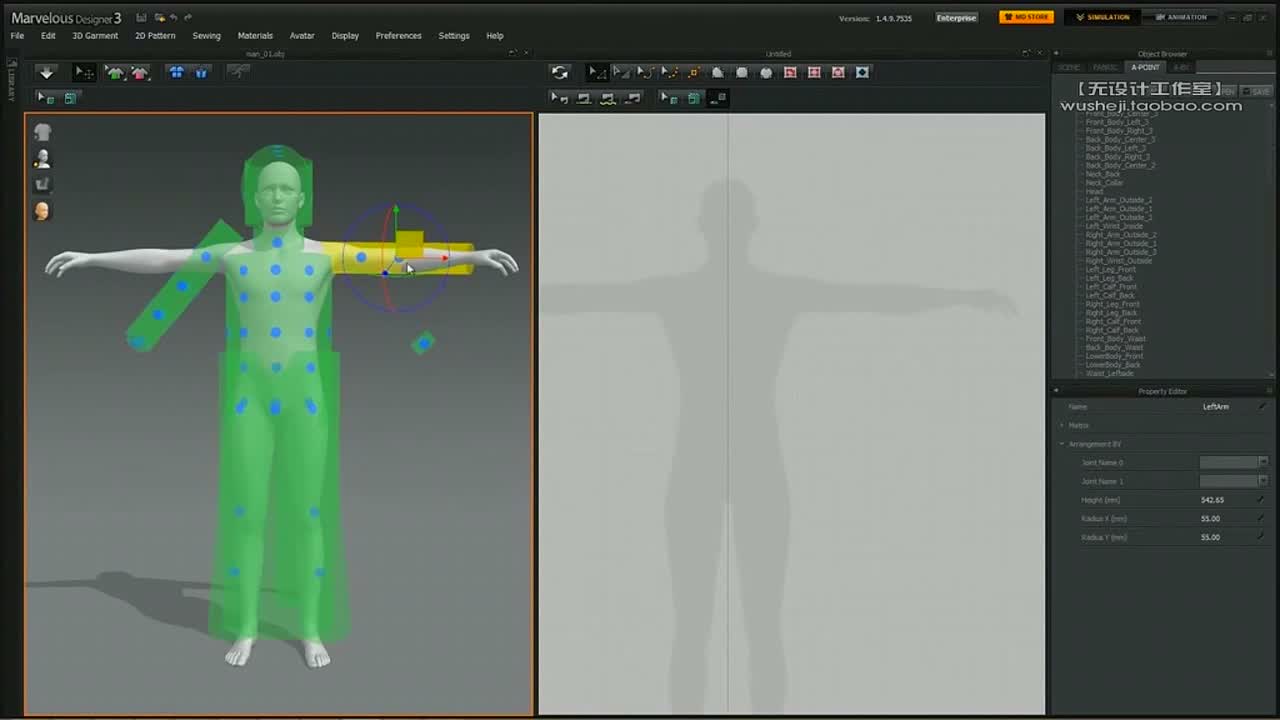This screenshot has height=720, width=1280.
Task: Click the MD STORE button
Action: [x=1026, y=17]
